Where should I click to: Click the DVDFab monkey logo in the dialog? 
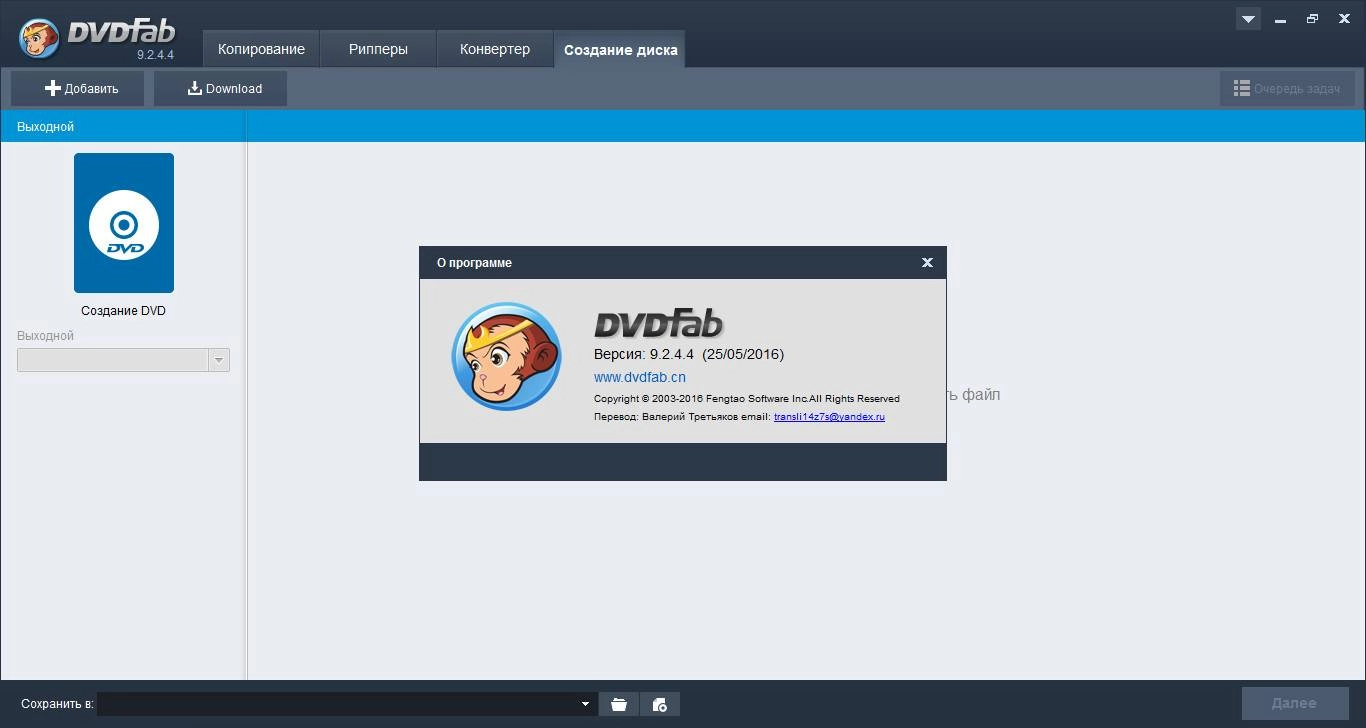(506, 356)
